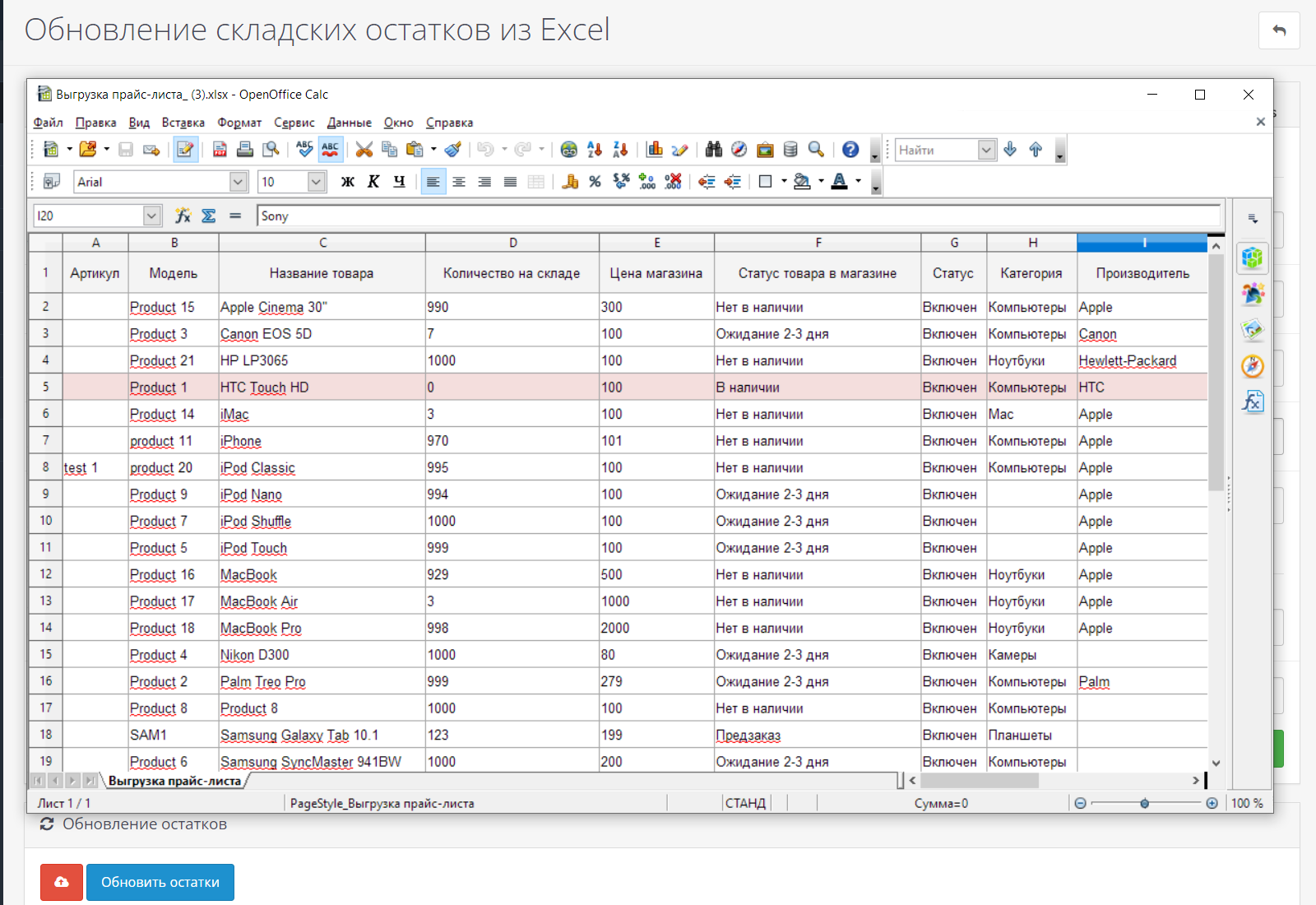Image resolution: width=1316 pixels, height=905 pixels.
Task: Open the Navigator compass icon in toolbar
Action: pyautogui.click(x=739, y=150)
